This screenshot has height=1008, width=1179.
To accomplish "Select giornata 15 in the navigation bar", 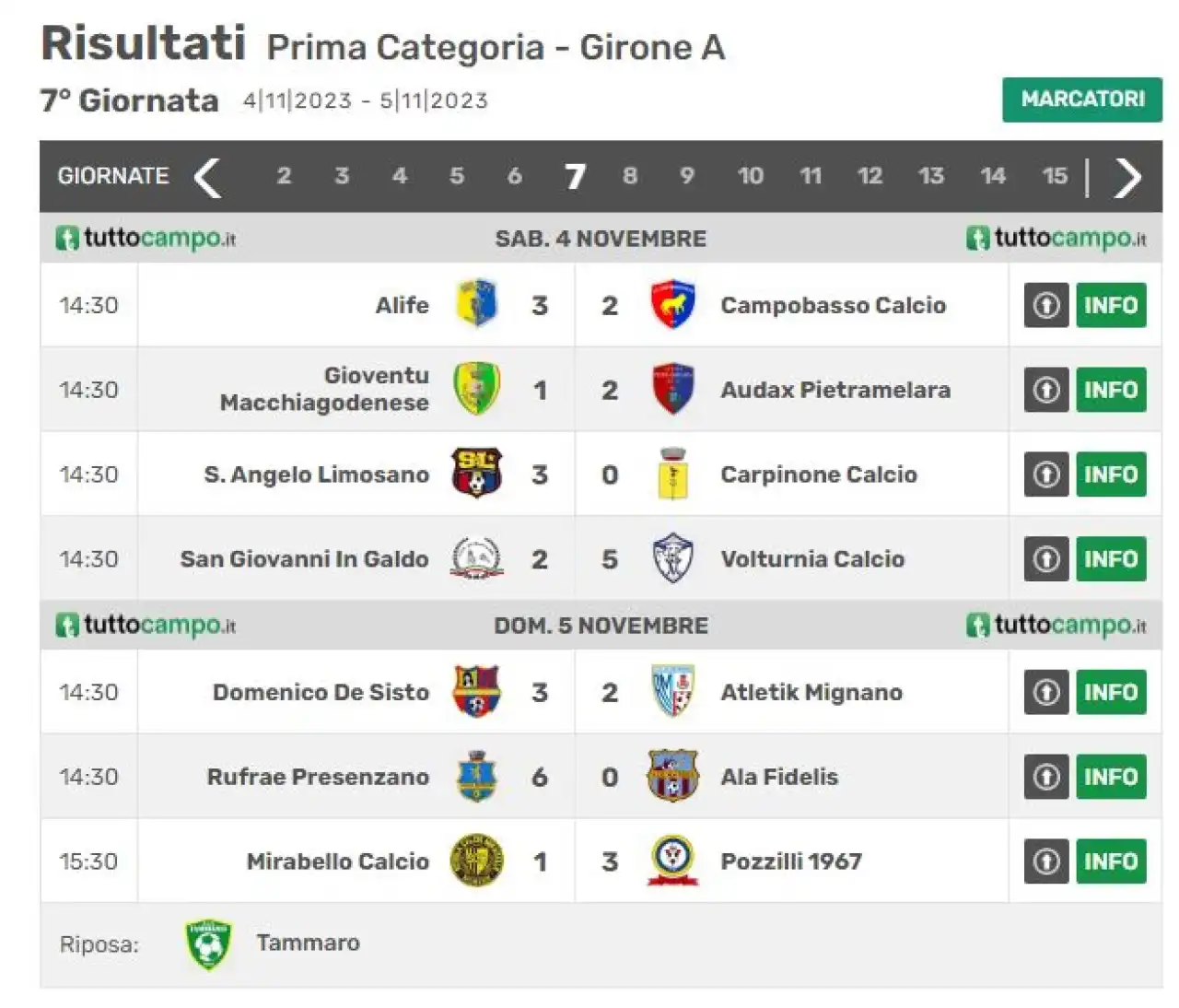I will point(1055,176).
